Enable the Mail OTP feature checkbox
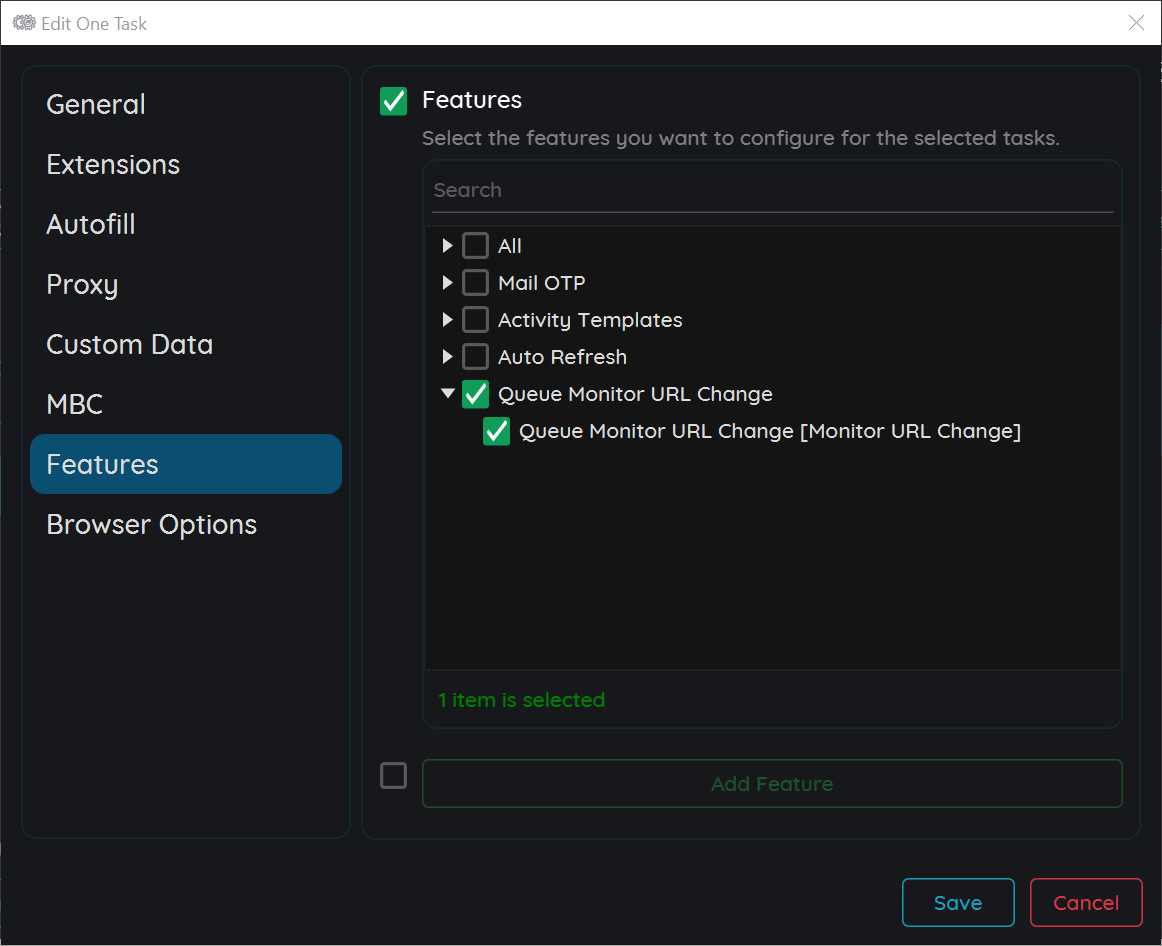The width and height of the screenshot is (1162, 946). pyautogui.click(x=475, y=282)
